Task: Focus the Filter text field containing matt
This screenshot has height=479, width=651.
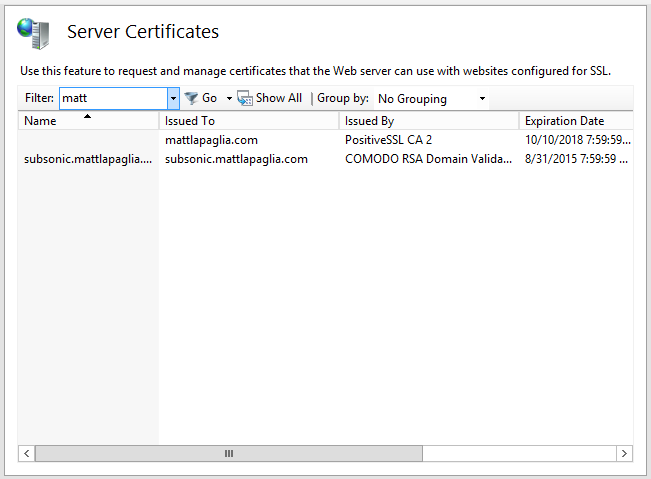Action: [x=113, y=98]
